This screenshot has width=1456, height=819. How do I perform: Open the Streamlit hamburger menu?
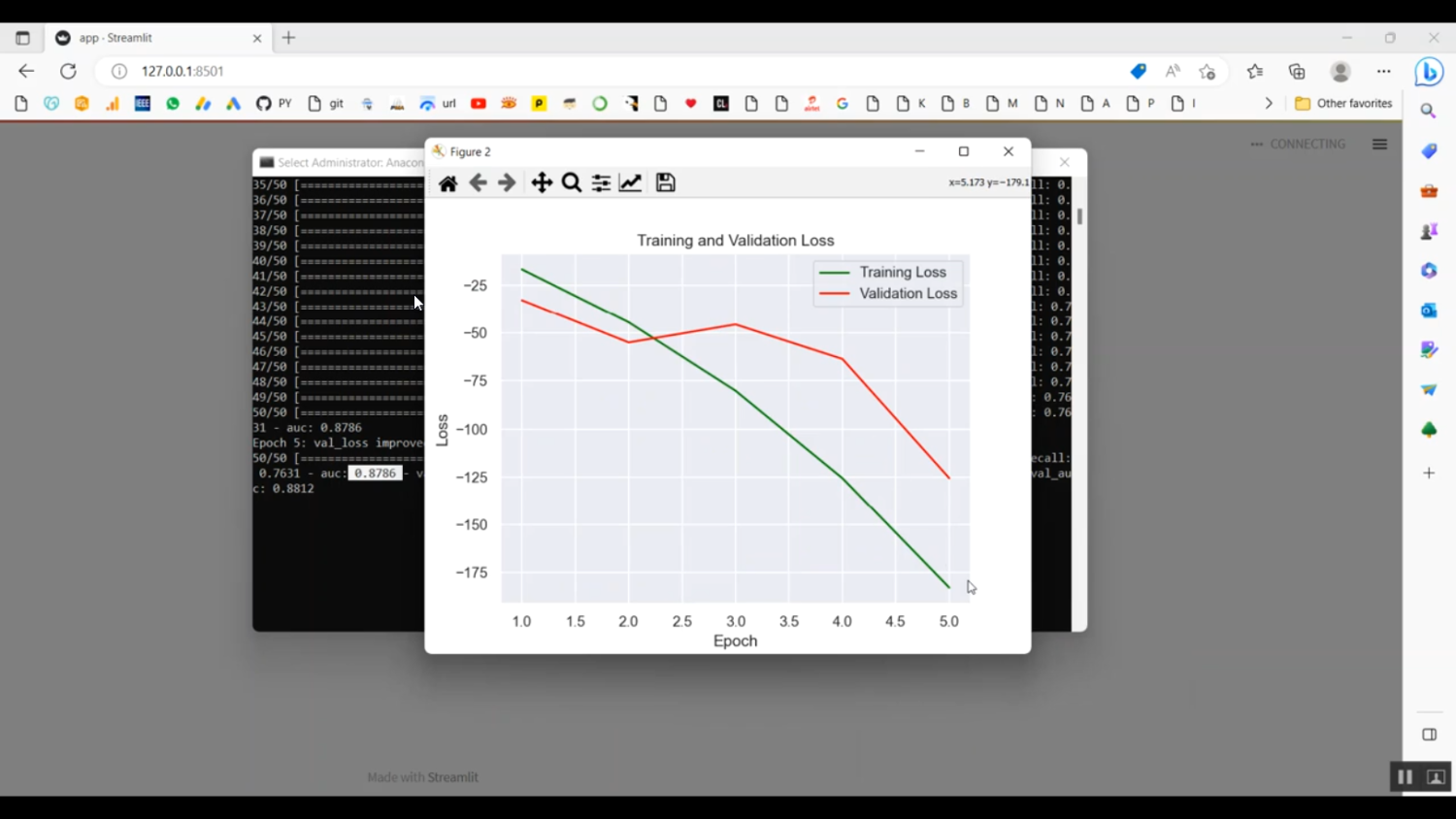click(x=1379, y=145)
